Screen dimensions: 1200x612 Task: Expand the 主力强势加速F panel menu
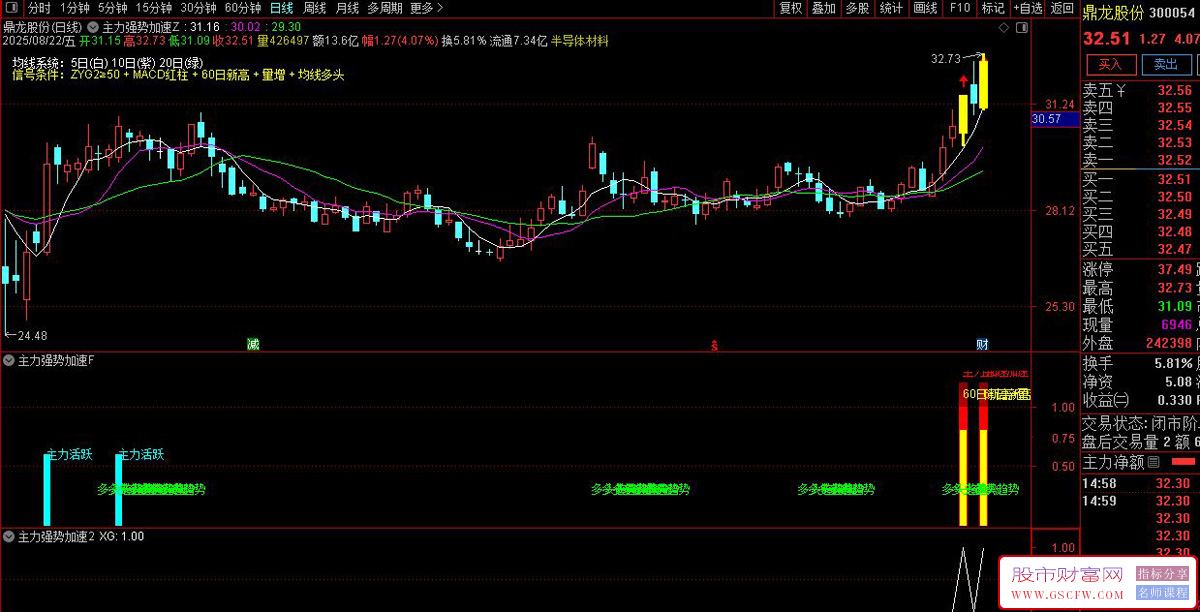coord(9,360)
